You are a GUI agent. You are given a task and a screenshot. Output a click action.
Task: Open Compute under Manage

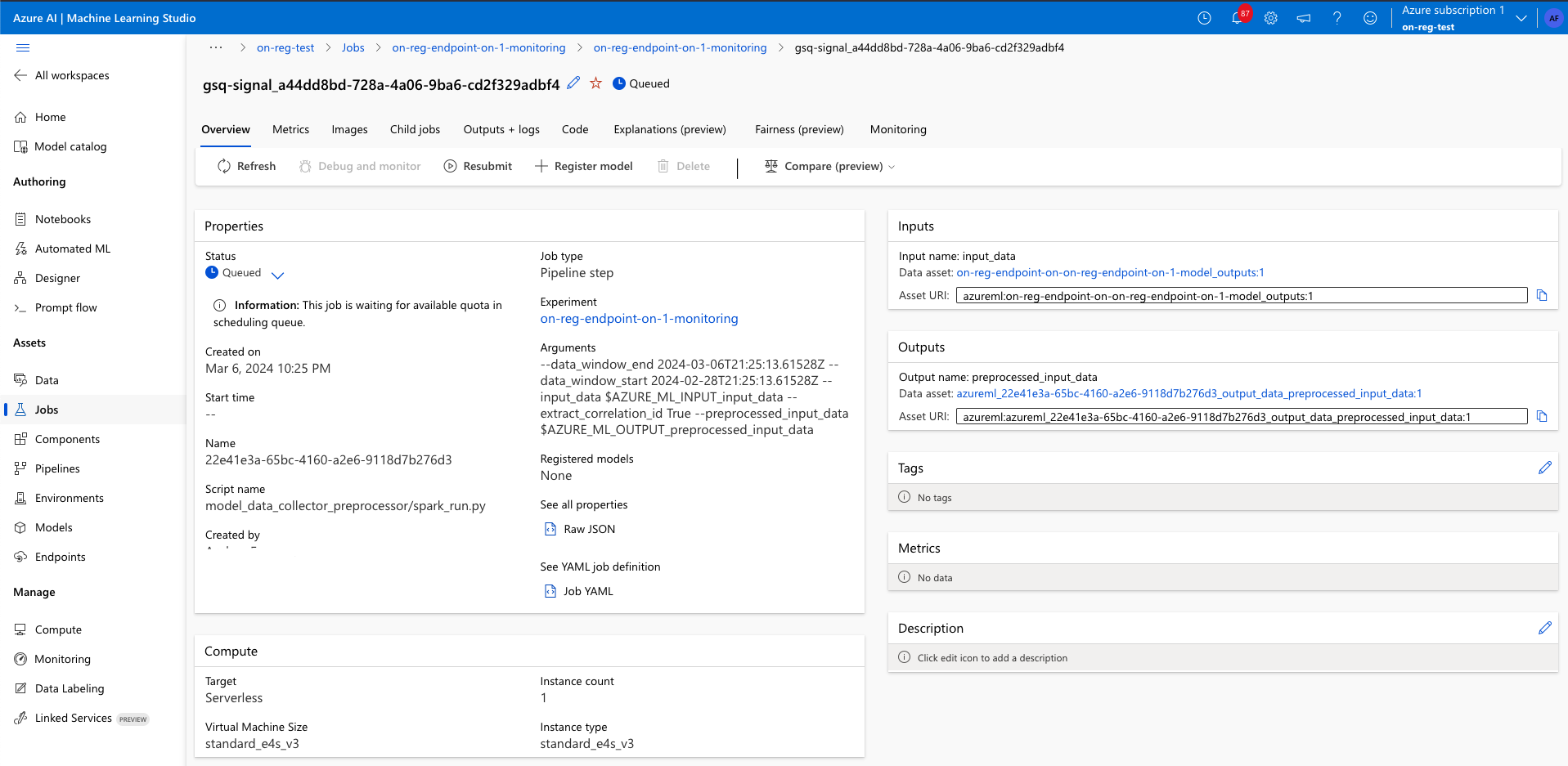(48, 629)
